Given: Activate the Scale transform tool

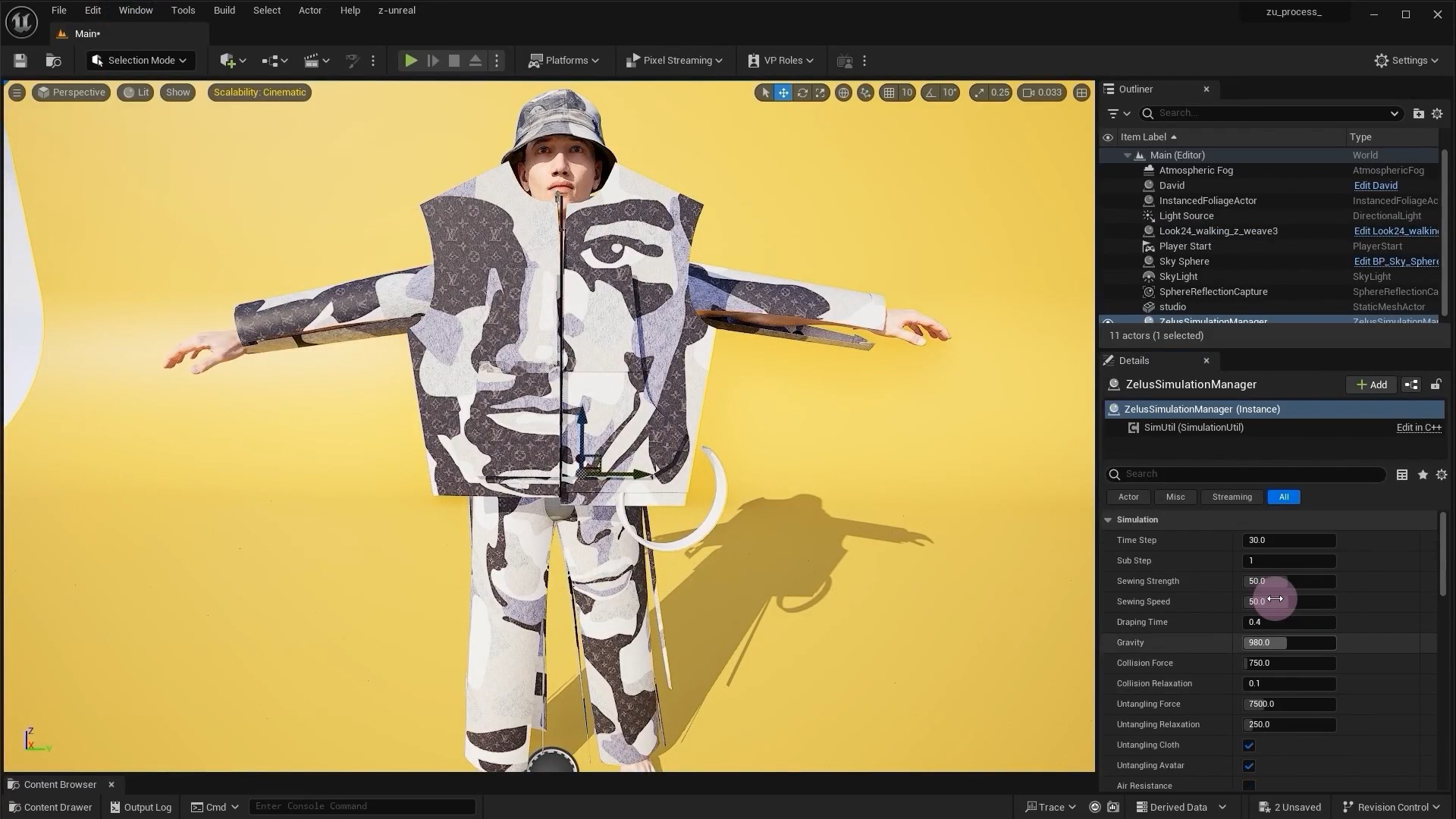Looking at the screenshot, I should 820,92.
